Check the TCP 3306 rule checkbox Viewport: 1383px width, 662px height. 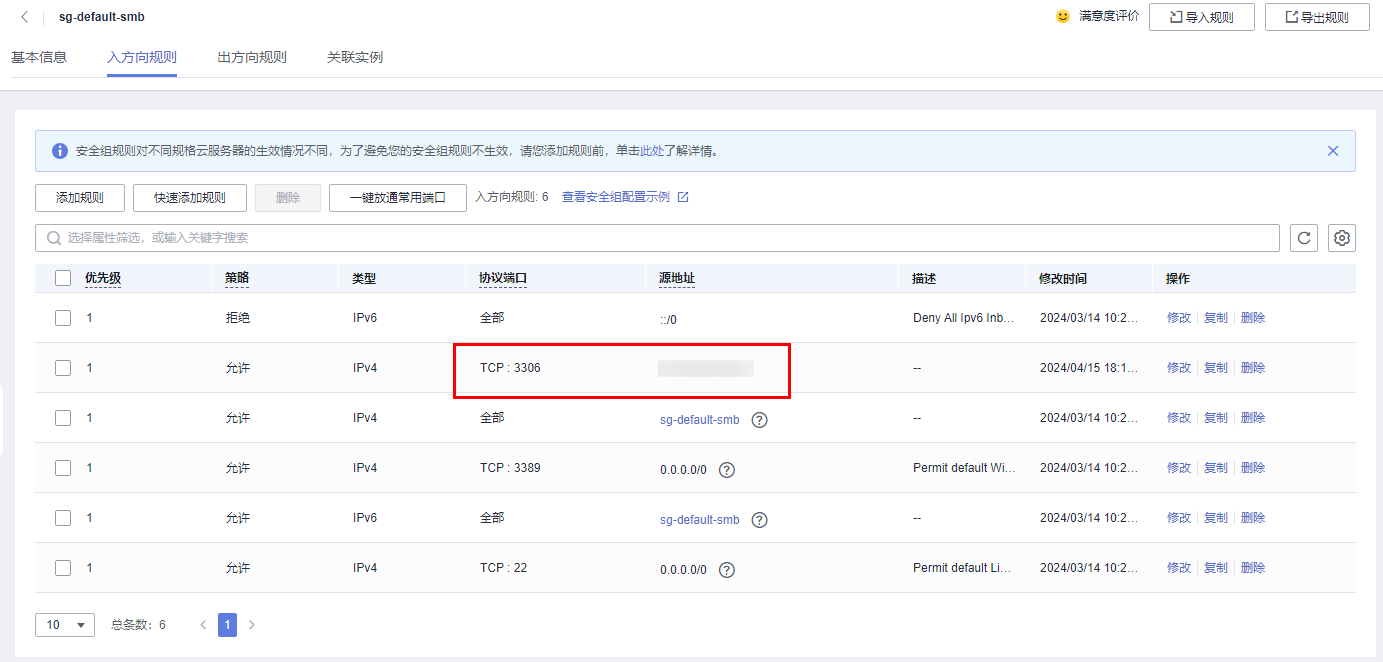[63, 368]
